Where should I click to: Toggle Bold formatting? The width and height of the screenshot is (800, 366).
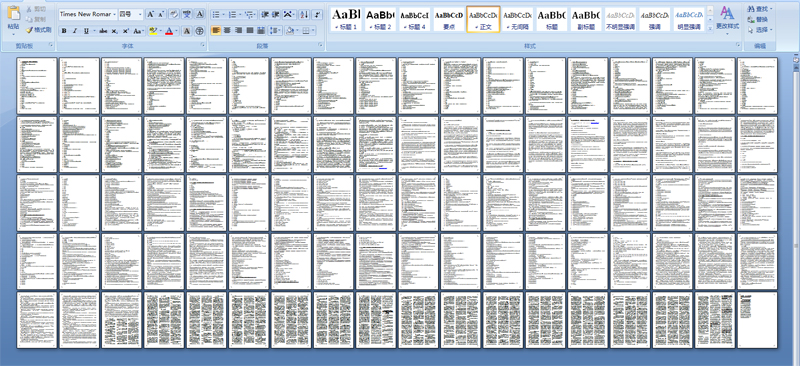64,31
